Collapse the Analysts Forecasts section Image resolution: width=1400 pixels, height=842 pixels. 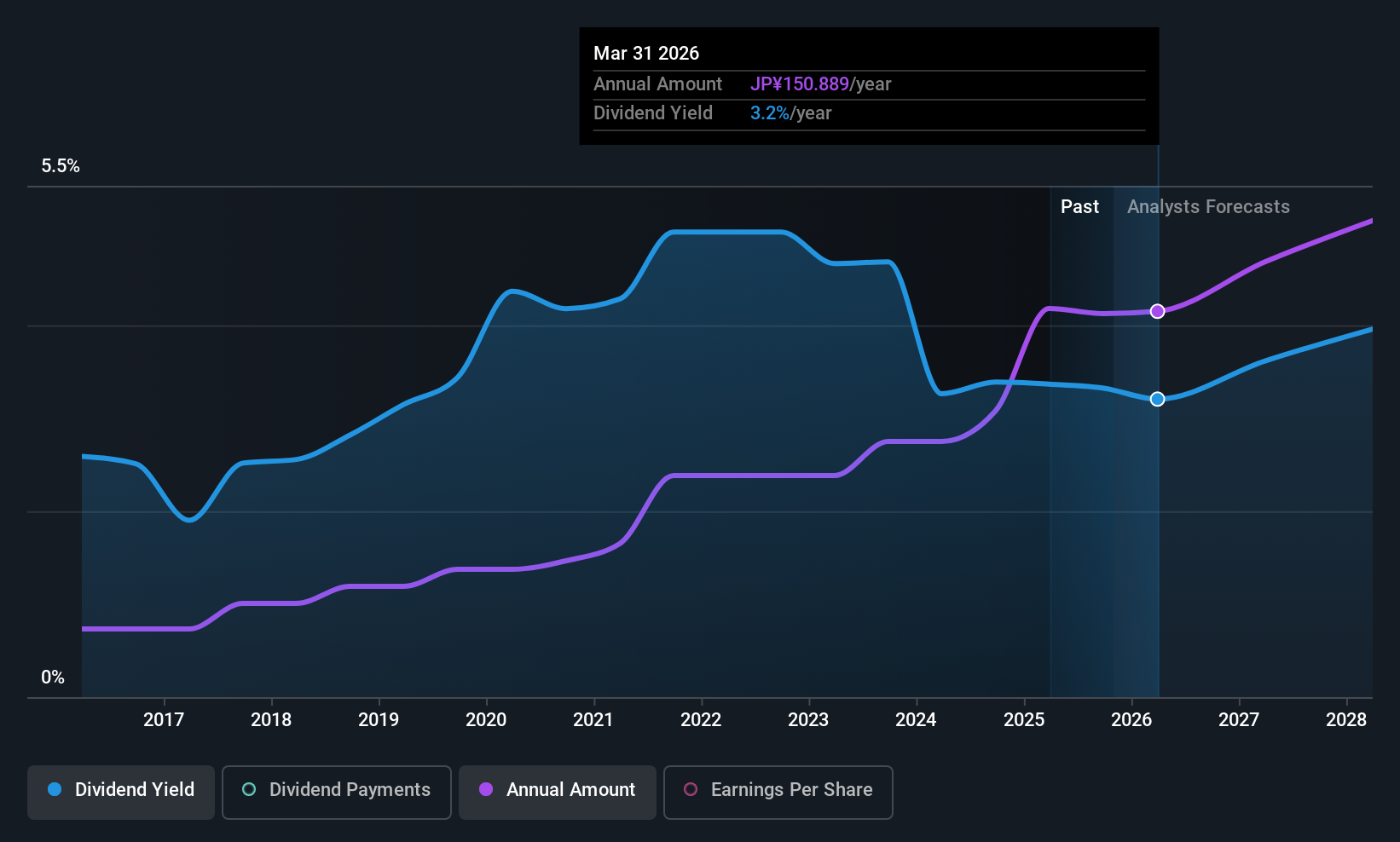click(1208, 206)
